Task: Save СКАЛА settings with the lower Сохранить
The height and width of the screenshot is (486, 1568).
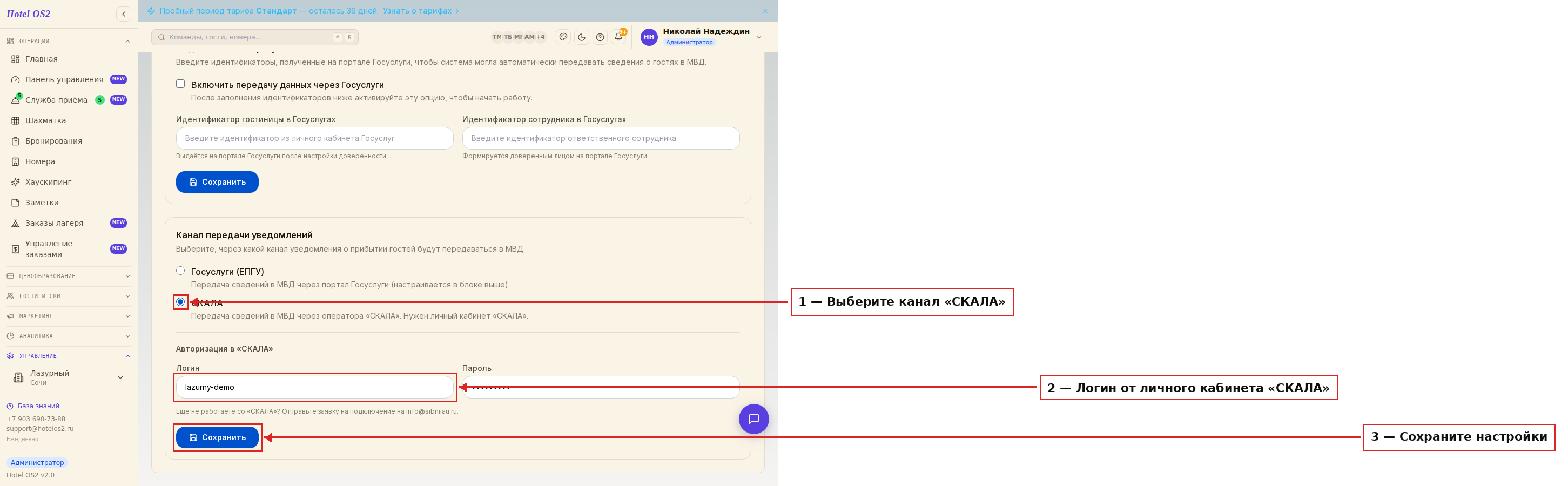Action: [x=217, y=437]
